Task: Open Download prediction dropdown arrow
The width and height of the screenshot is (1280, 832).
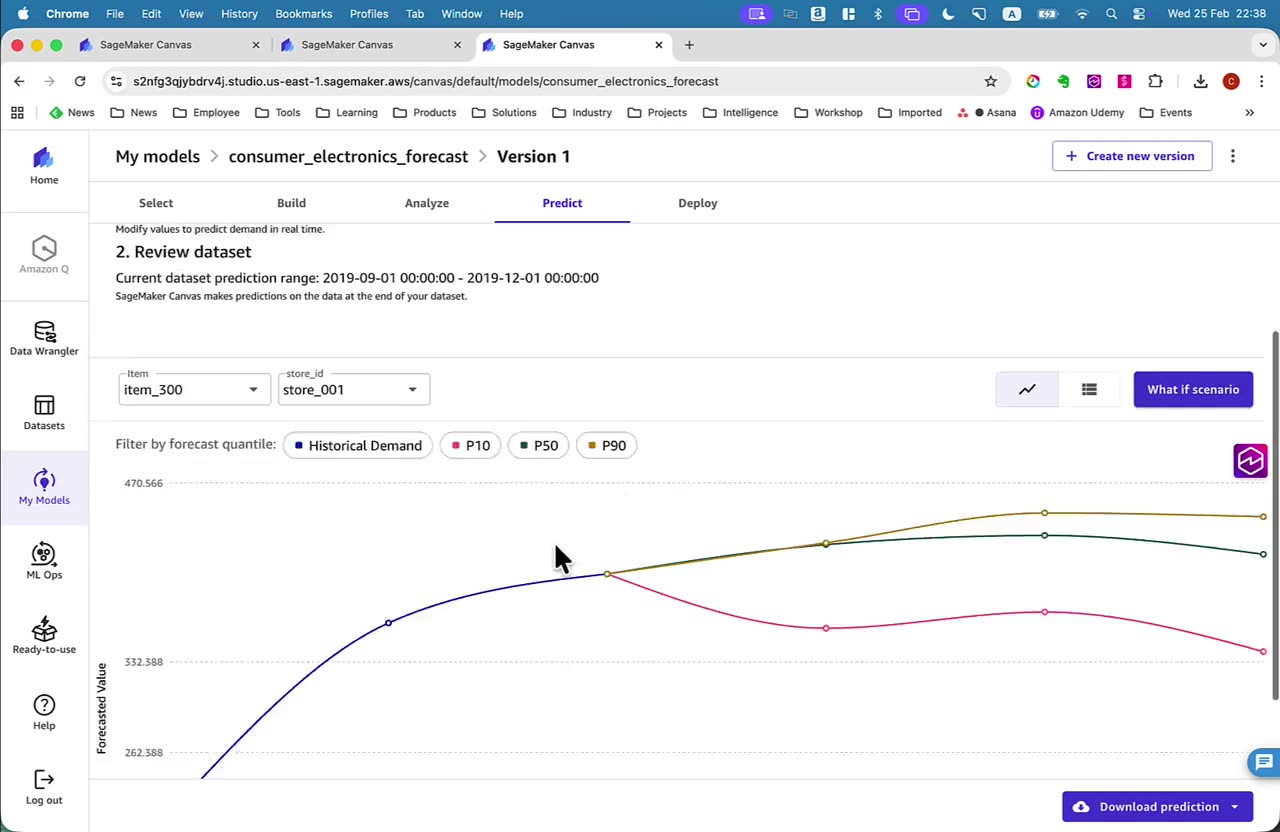Action: point(1234,807)
